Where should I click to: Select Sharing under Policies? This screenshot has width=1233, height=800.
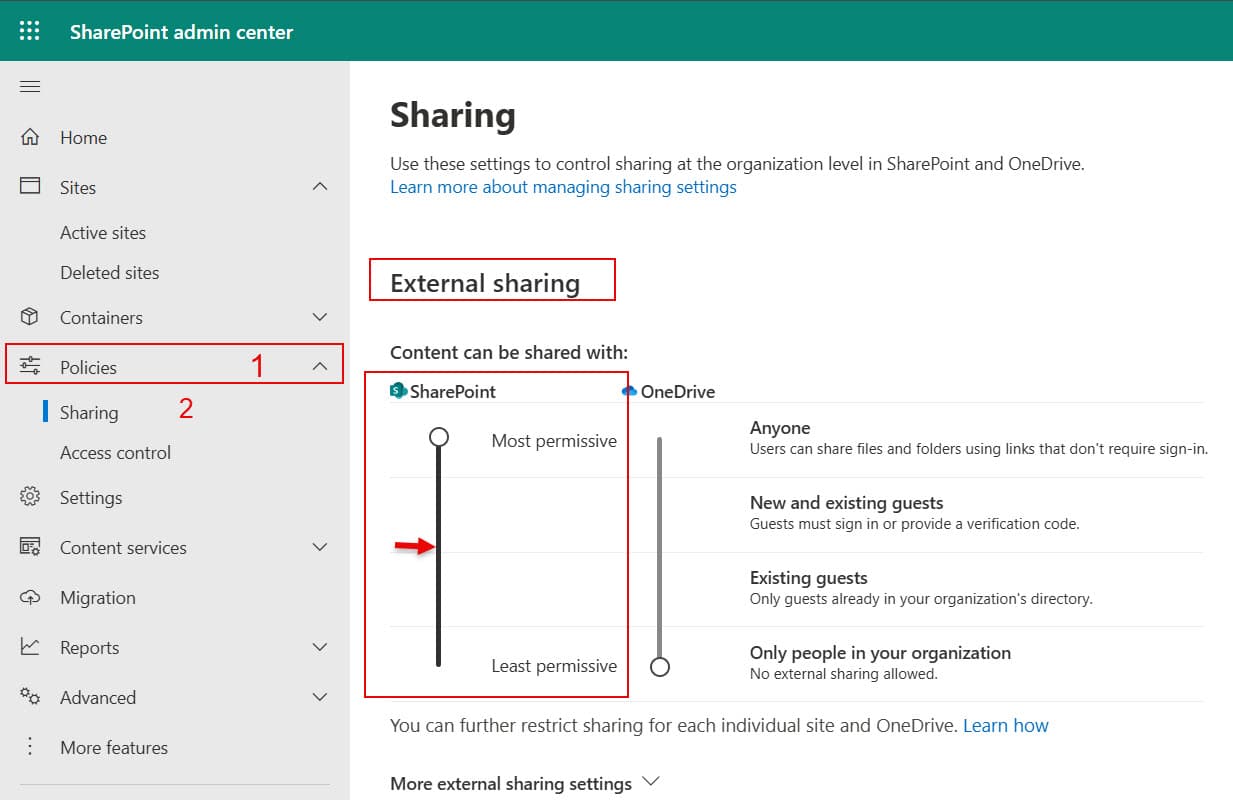click(x=89, y=413)
